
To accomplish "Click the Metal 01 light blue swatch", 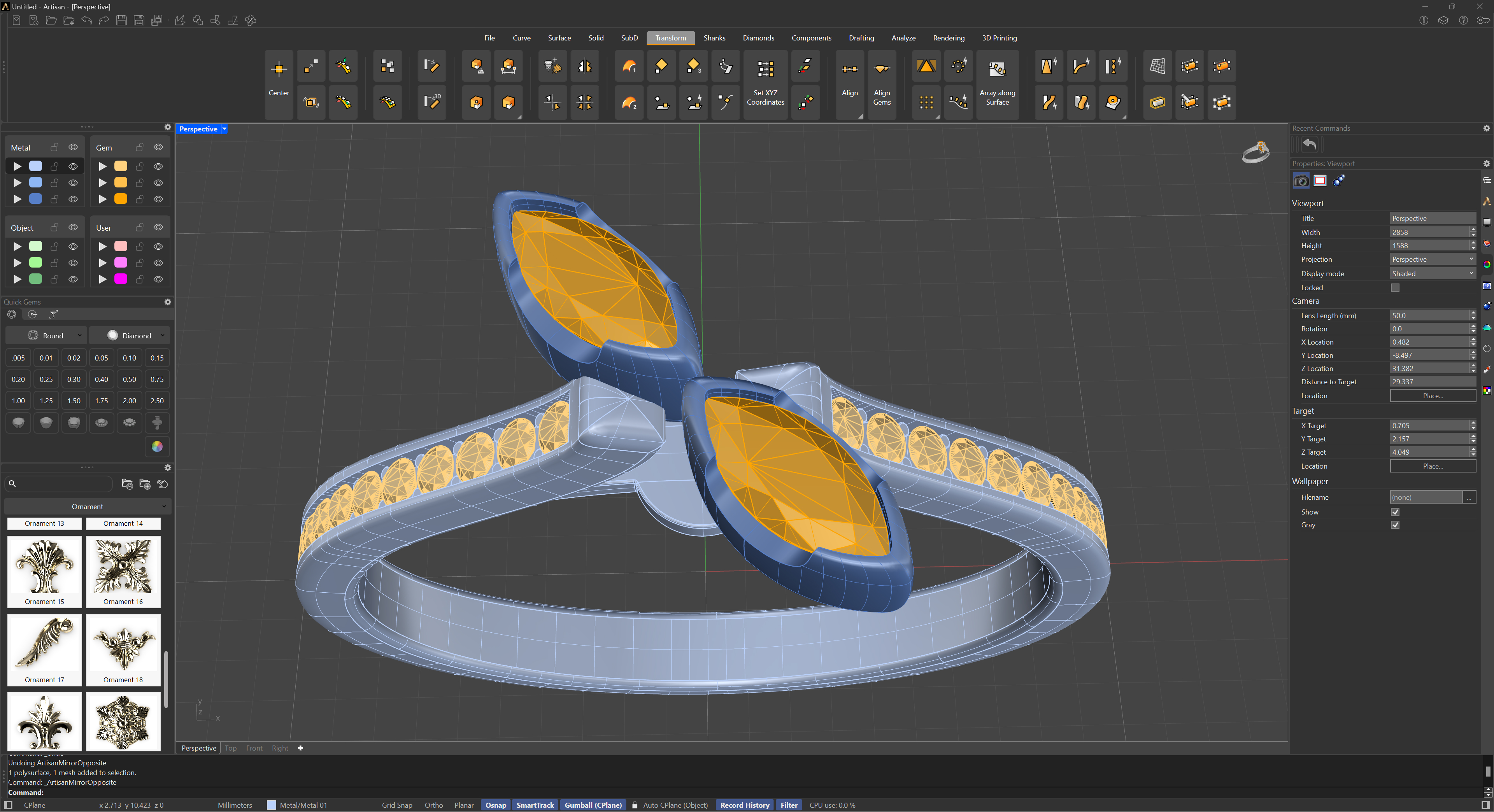I will pos(35,166).
